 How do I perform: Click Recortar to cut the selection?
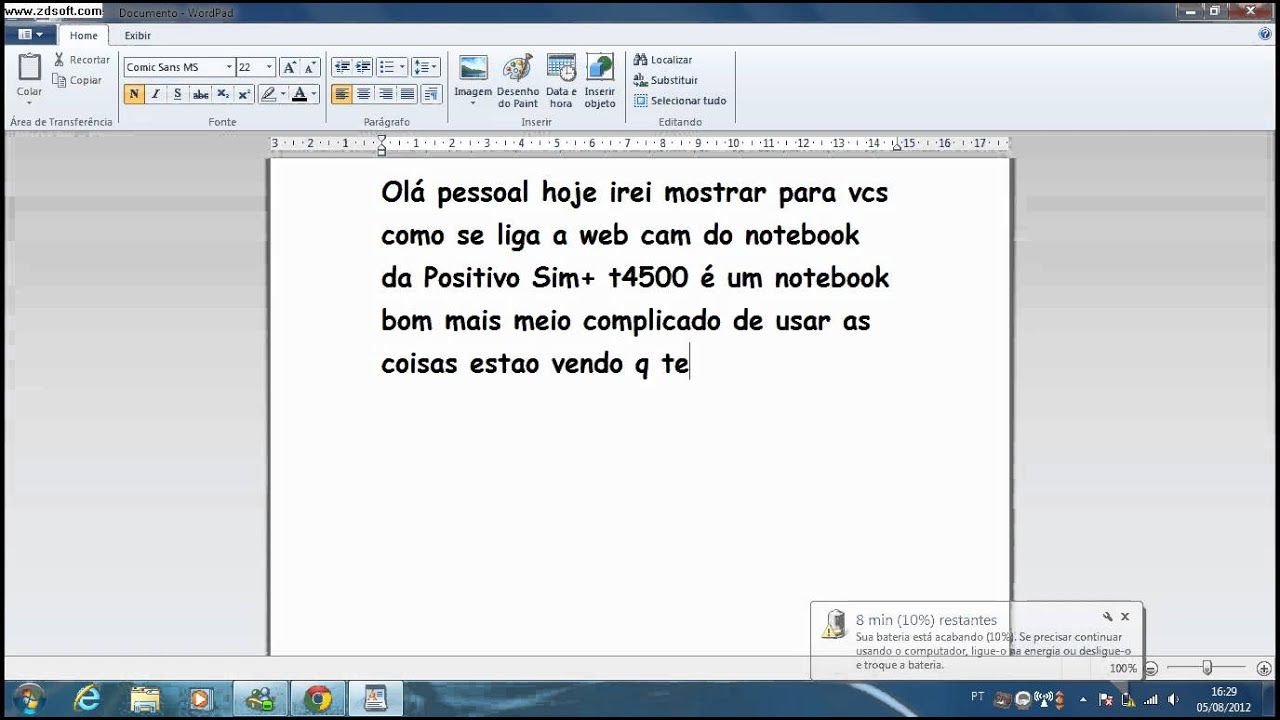pyautogui.click(x=81, y=60)
